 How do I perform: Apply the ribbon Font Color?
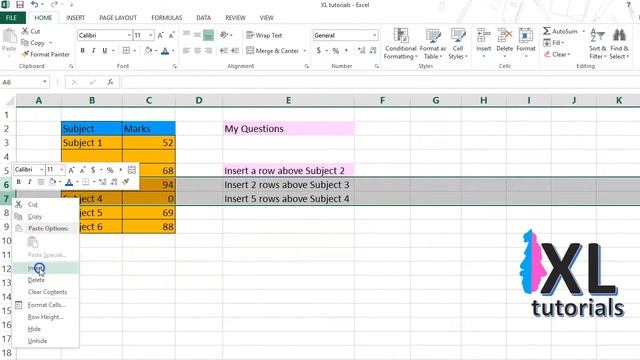(x=165, y=51)
